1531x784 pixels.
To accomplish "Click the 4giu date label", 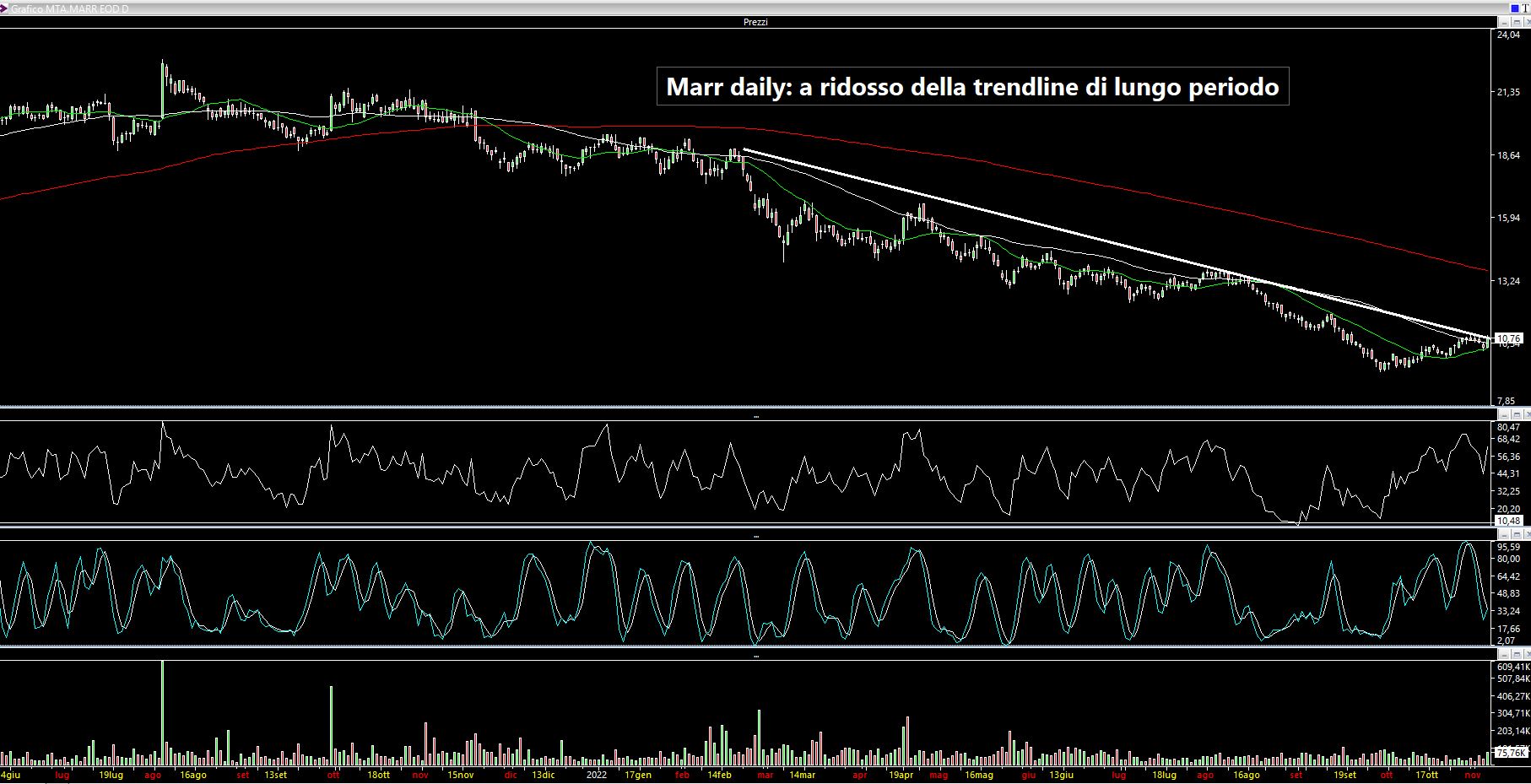I will 11,775.
